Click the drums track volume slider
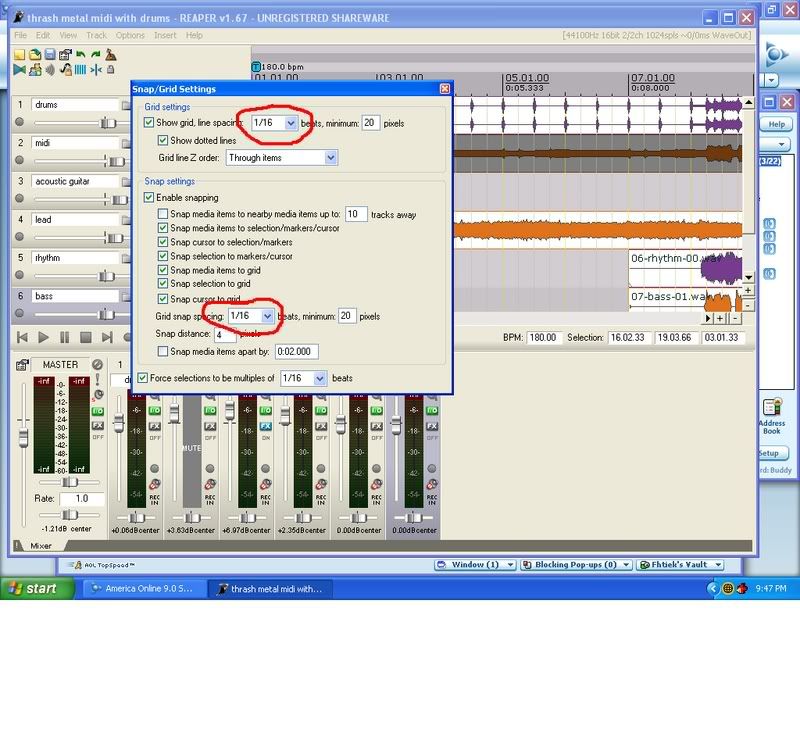 click(108, 122)
